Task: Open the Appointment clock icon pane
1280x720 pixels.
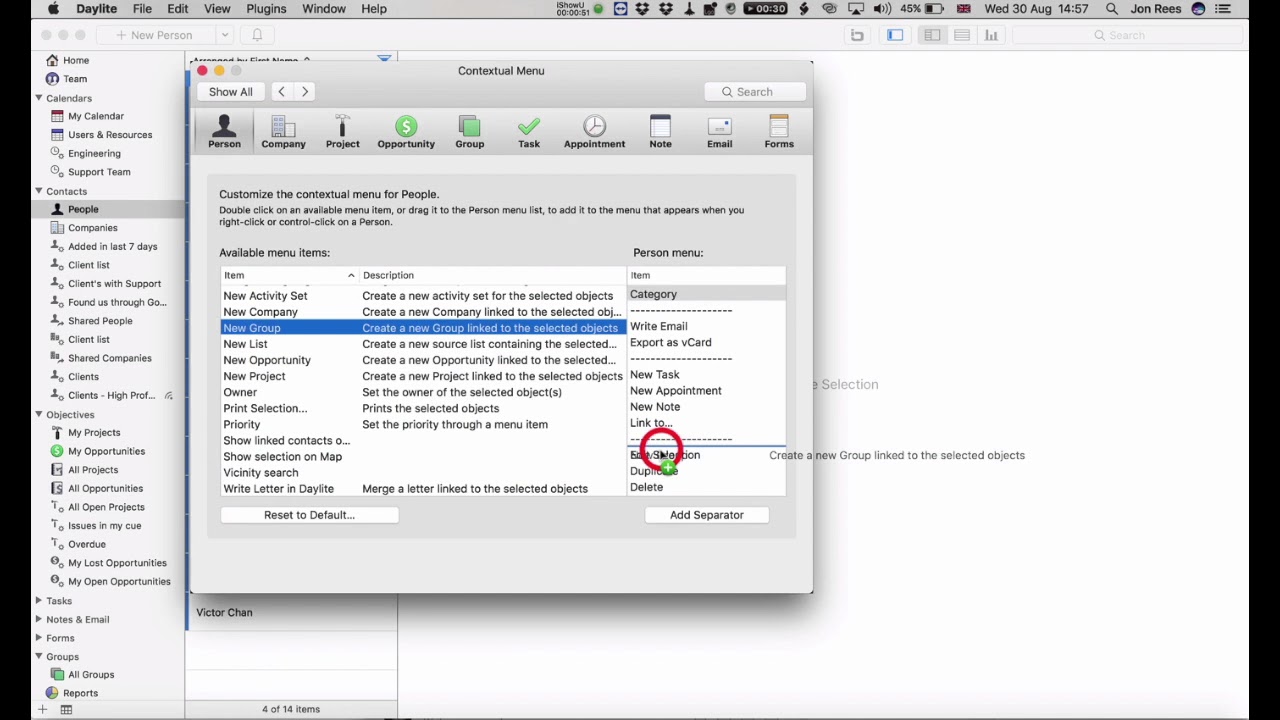Action: coord(594,131)
